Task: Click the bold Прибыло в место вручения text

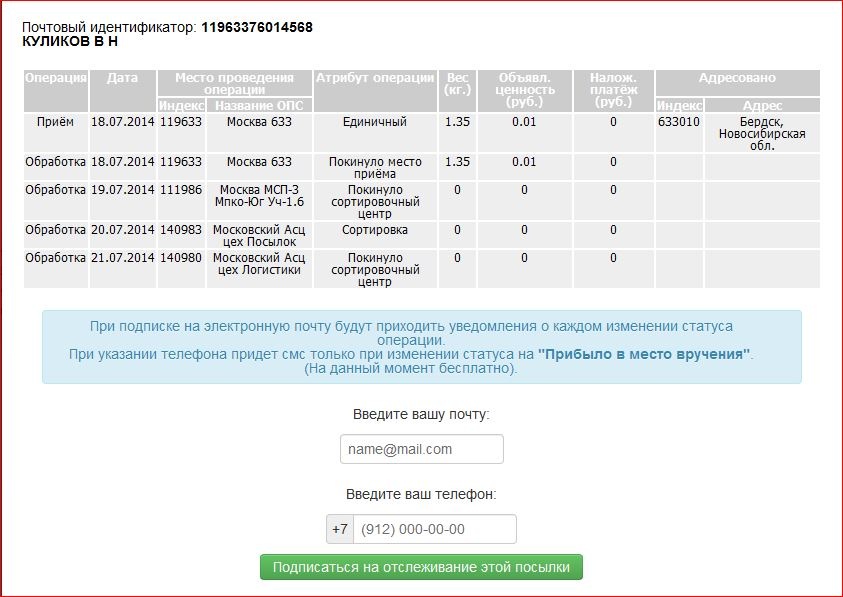Action: (x=644, y=354)
